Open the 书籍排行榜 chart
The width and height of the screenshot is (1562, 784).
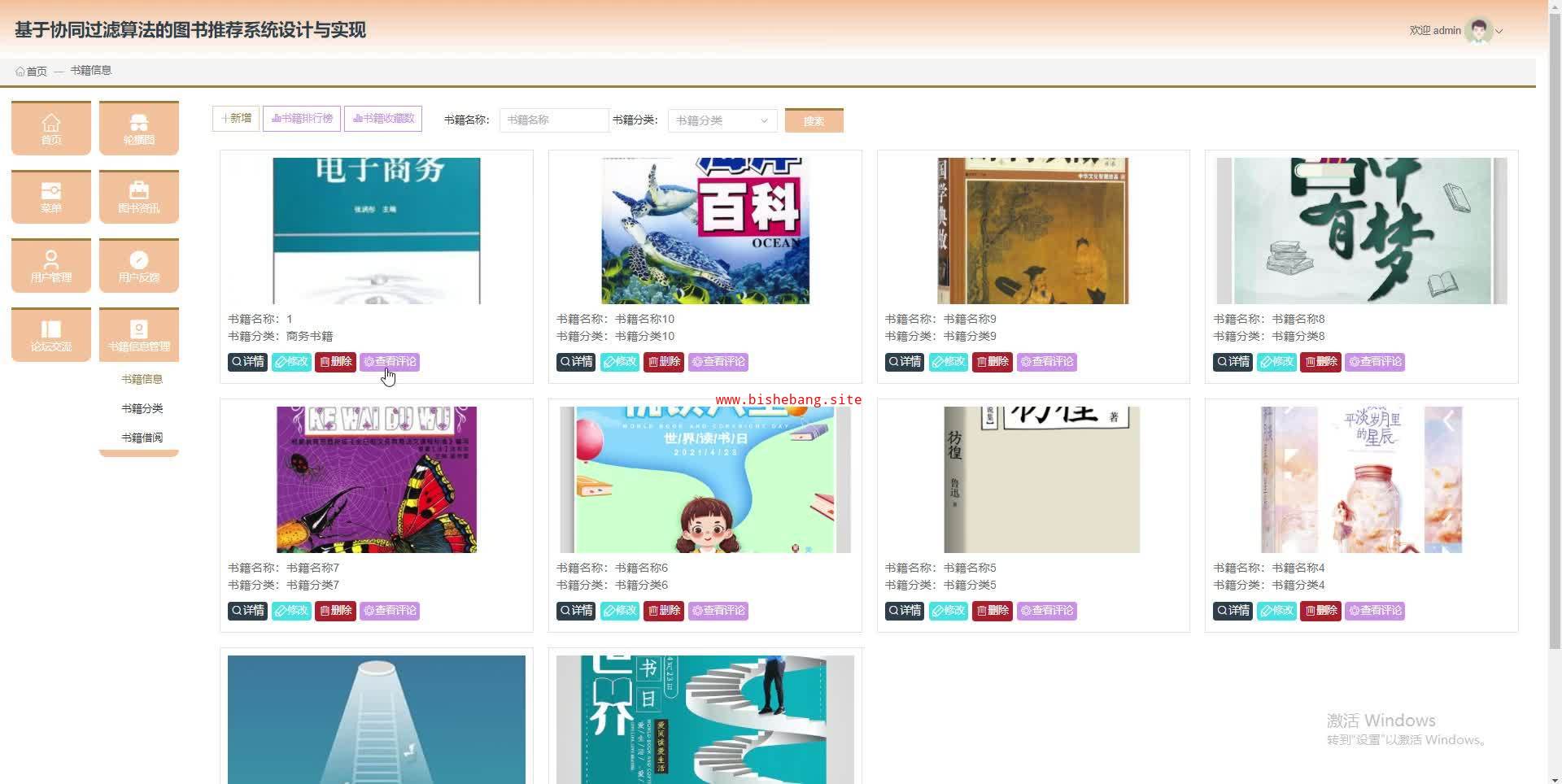(302, 119)
